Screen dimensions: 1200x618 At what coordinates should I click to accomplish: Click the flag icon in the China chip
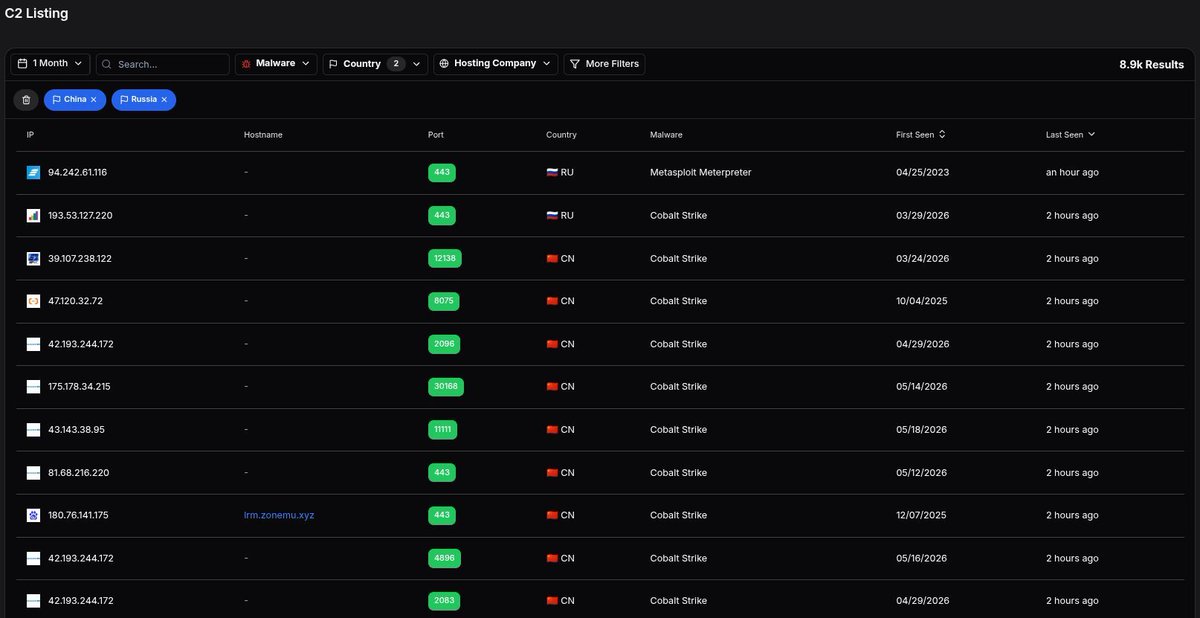56,100
